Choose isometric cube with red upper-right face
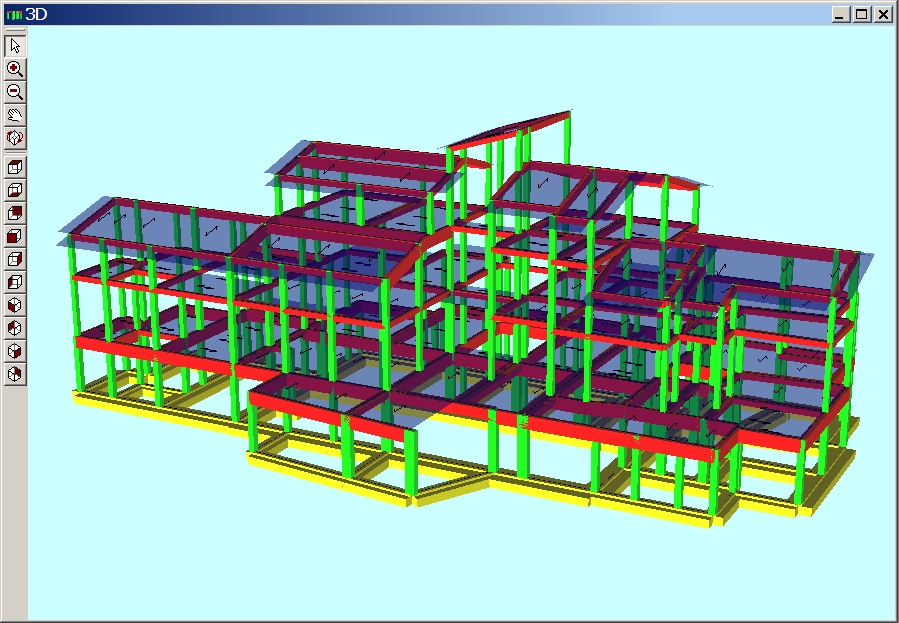Image resolution: width=899 pixels, height=623 pixels. tap(15, 374)
